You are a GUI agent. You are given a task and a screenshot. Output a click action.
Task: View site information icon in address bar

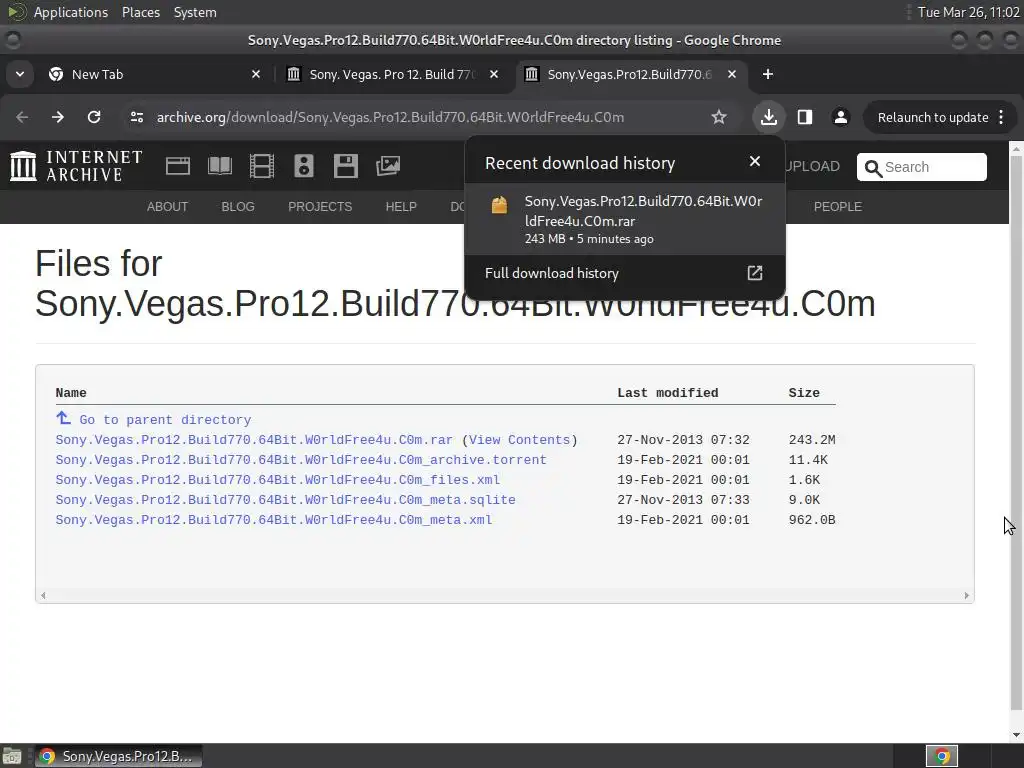coord(136,117)
